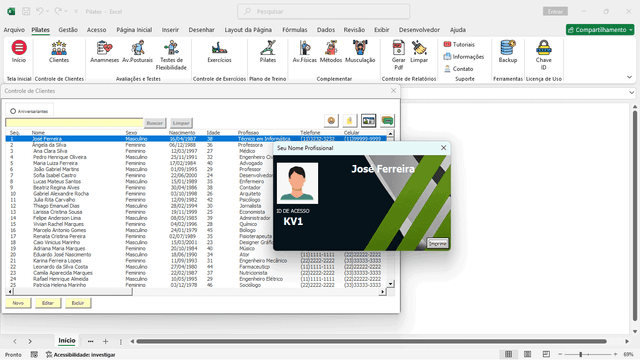Click the Gerar Pdf report icon

pos(398,55)
